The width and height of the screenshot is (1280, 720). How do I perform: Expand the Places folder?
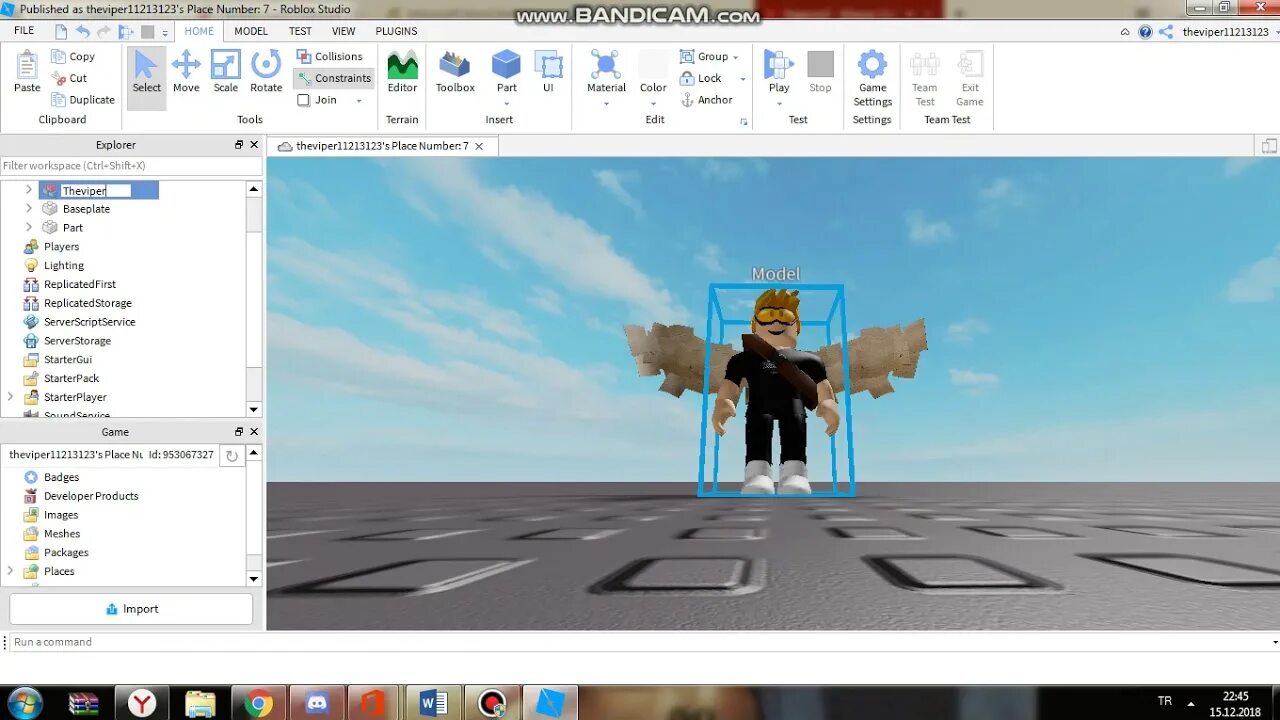click(11, 571)
